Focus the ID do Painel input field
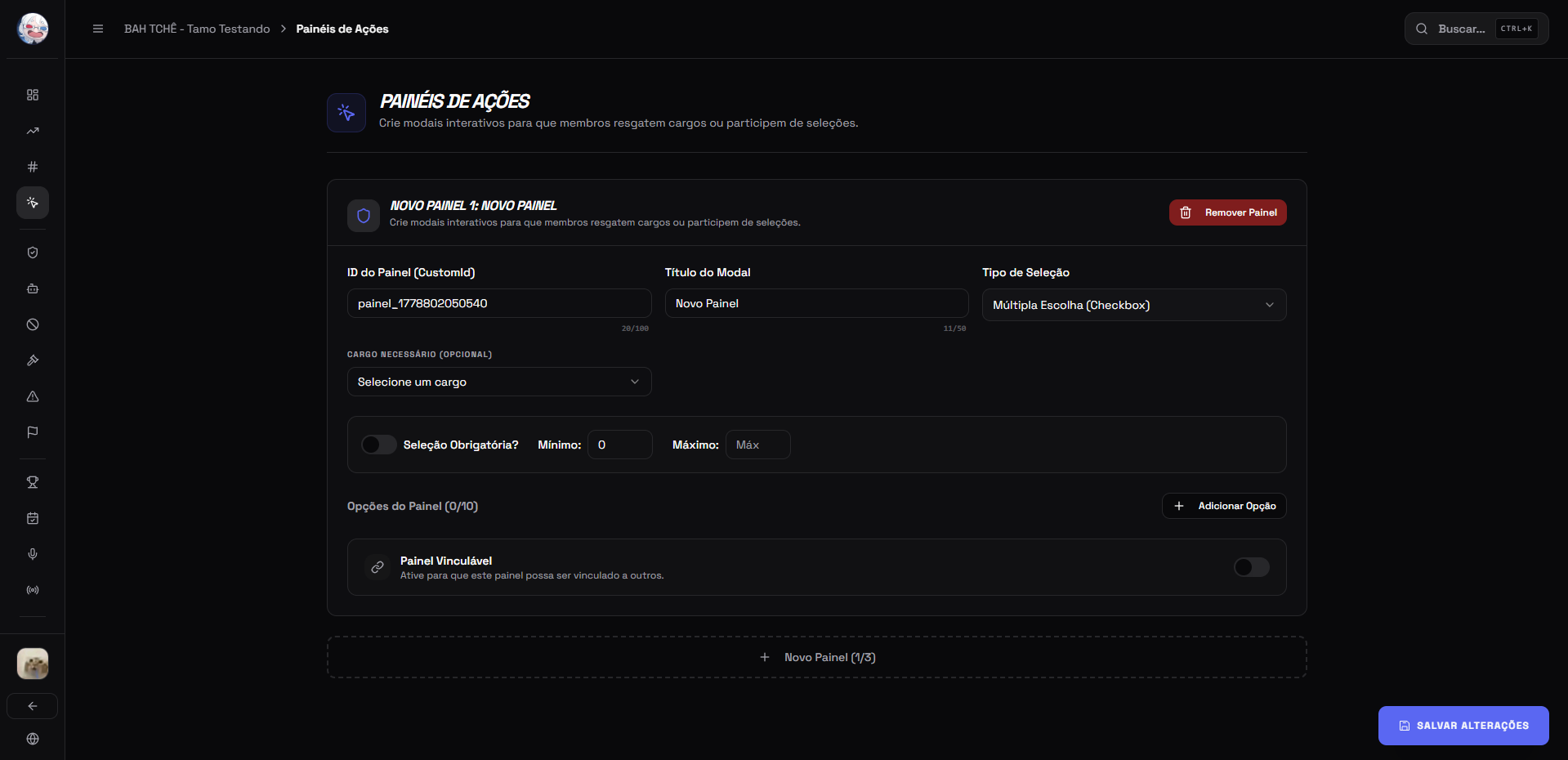The height and width of the screenshot is (760, 1568). pos(499,303)
